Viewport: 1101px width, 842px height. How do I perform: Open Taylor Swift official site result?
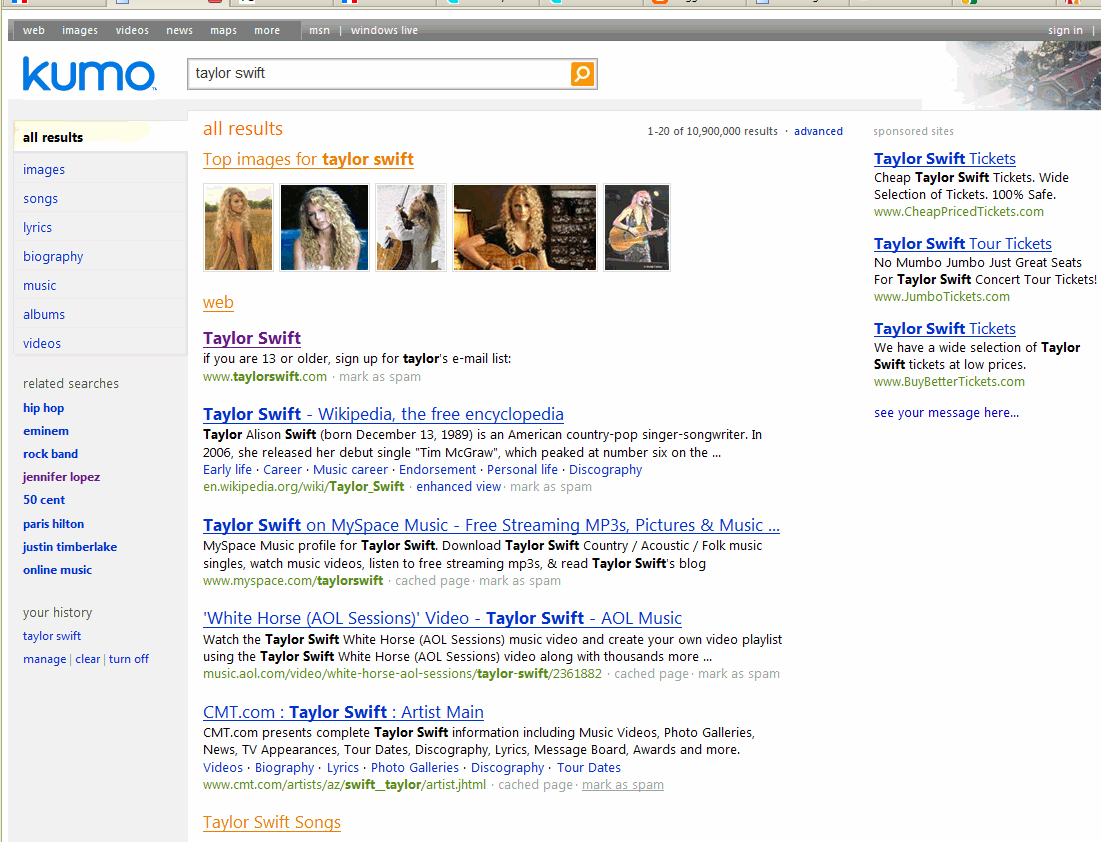(252, 338)
